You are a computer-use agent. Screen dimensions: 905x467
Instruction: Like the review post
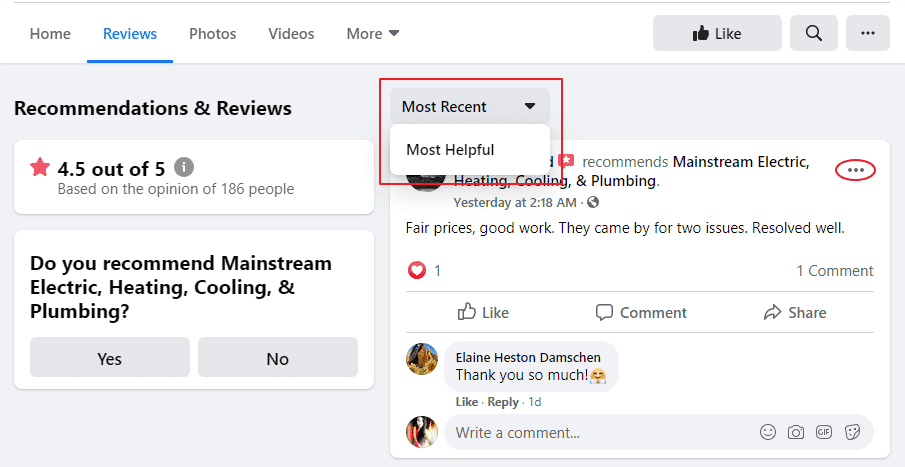tap(483, 312)
